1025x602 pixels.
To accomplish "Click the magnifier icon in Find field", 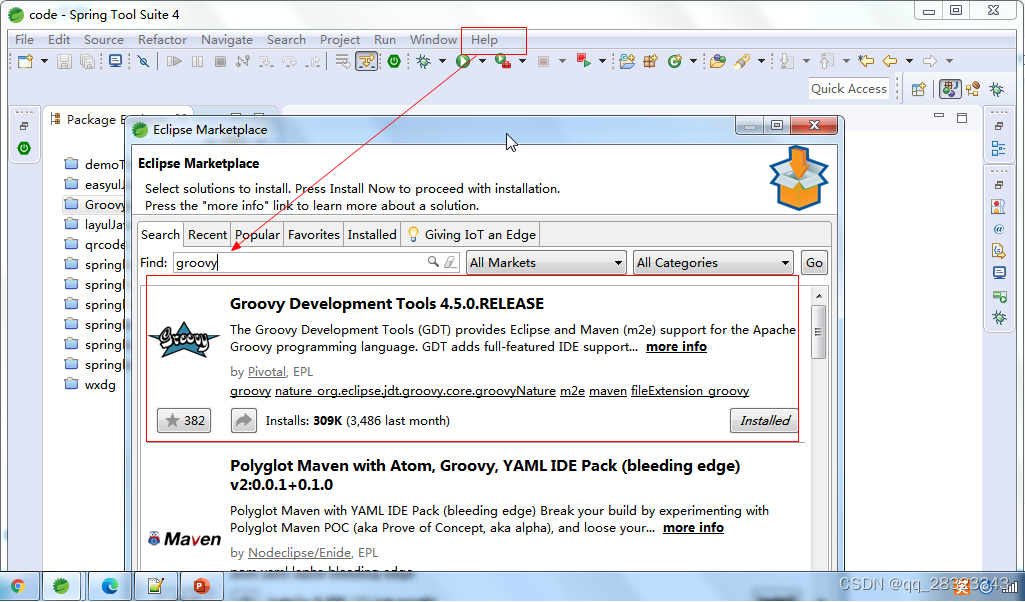I will click(x=433, y=262).
